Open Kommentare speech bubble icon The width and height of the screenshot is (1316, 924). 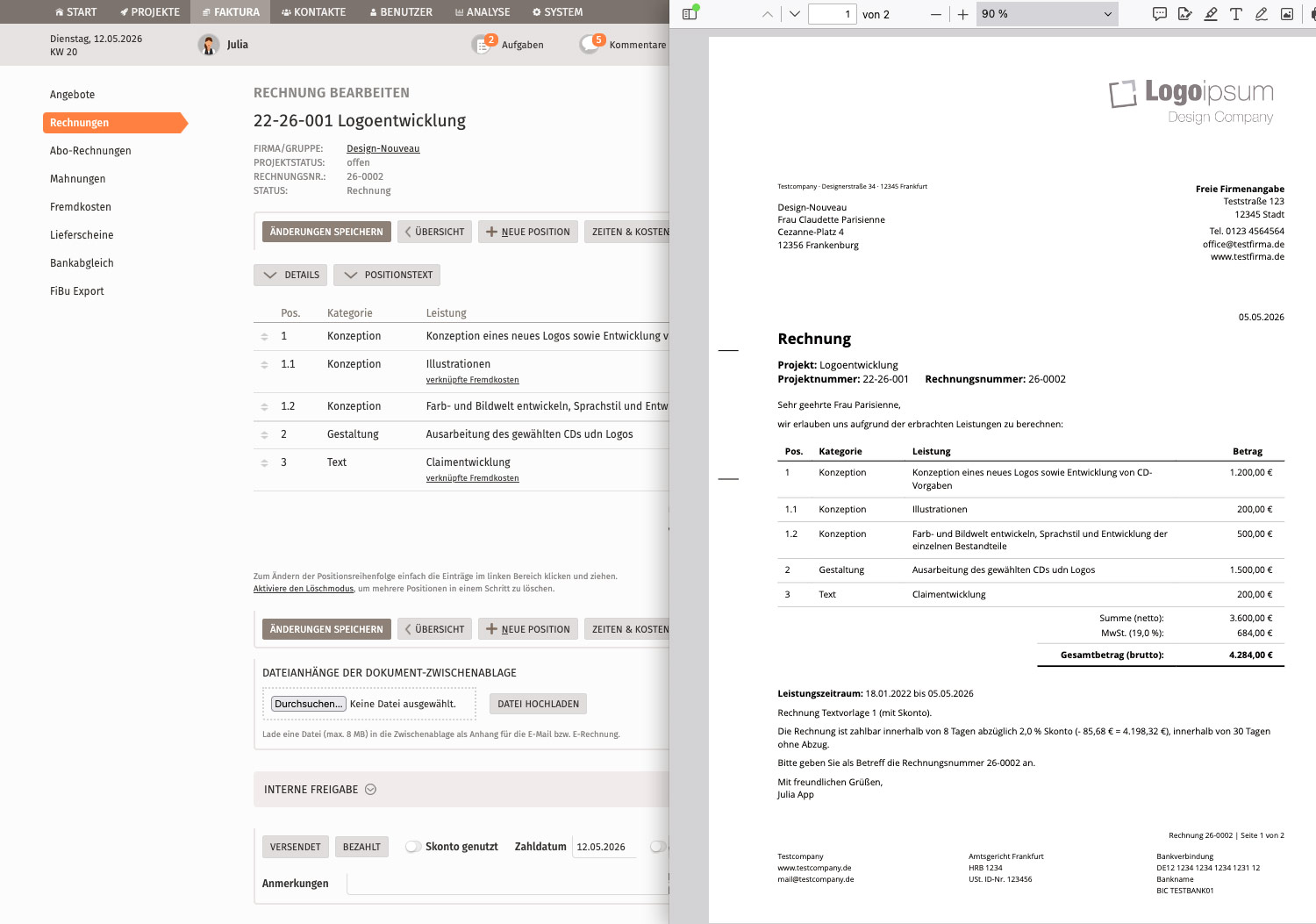click(591, 45)
